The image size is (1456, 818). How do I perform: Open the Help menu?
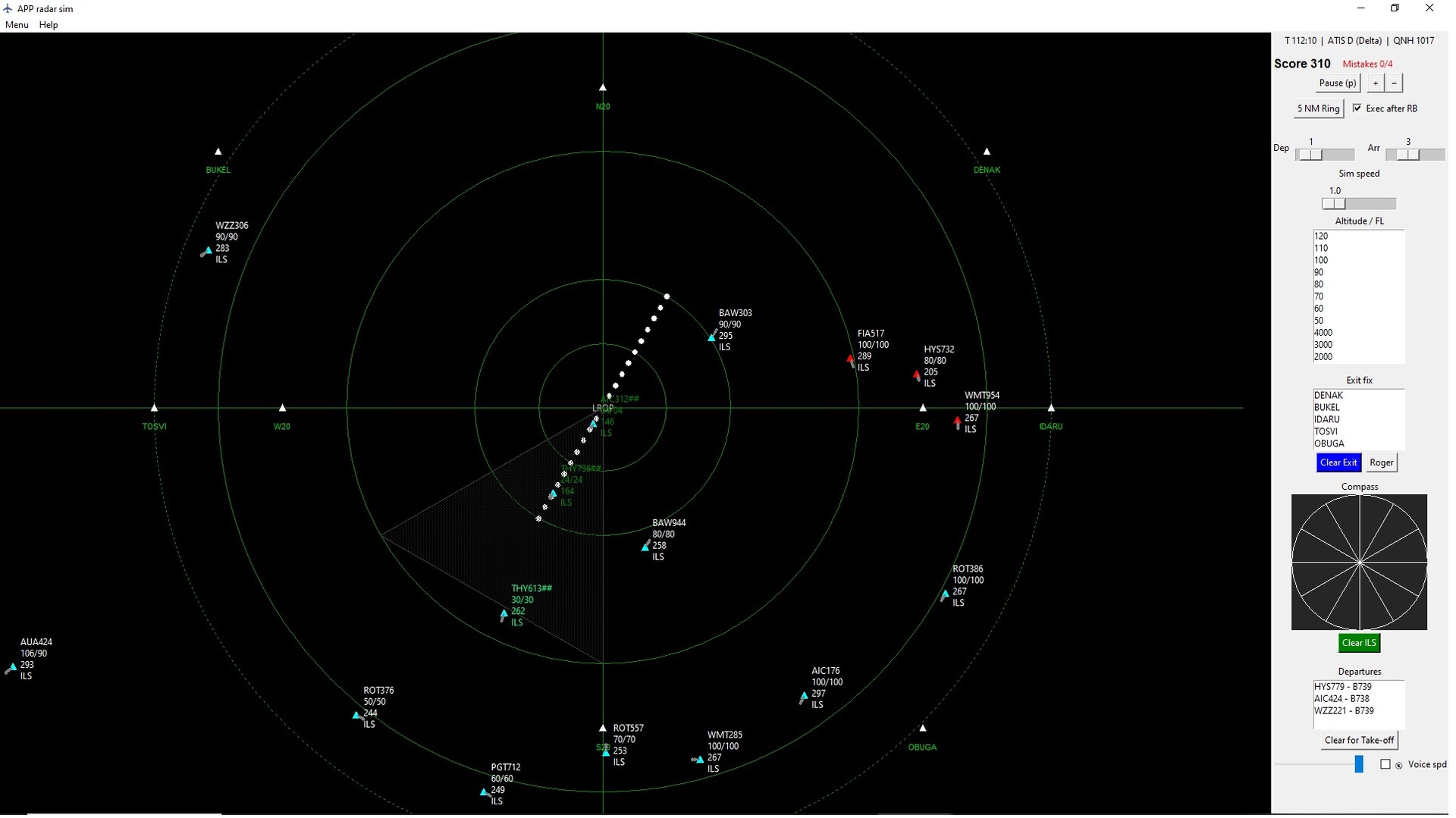49,25
